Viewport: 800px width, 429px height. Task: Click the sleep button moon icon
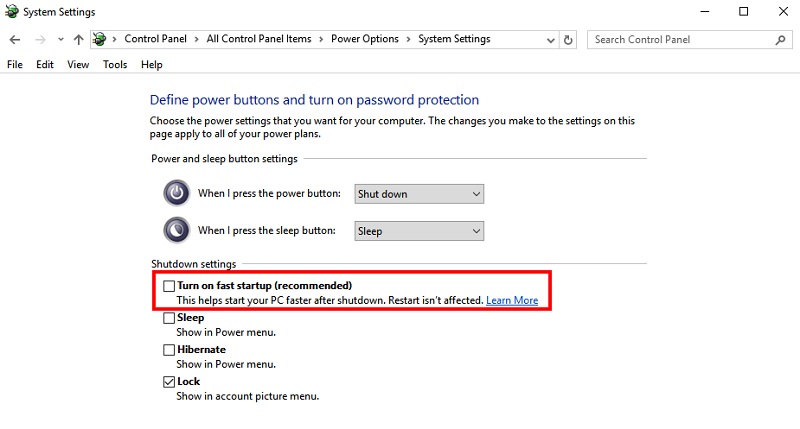[177, 230]
